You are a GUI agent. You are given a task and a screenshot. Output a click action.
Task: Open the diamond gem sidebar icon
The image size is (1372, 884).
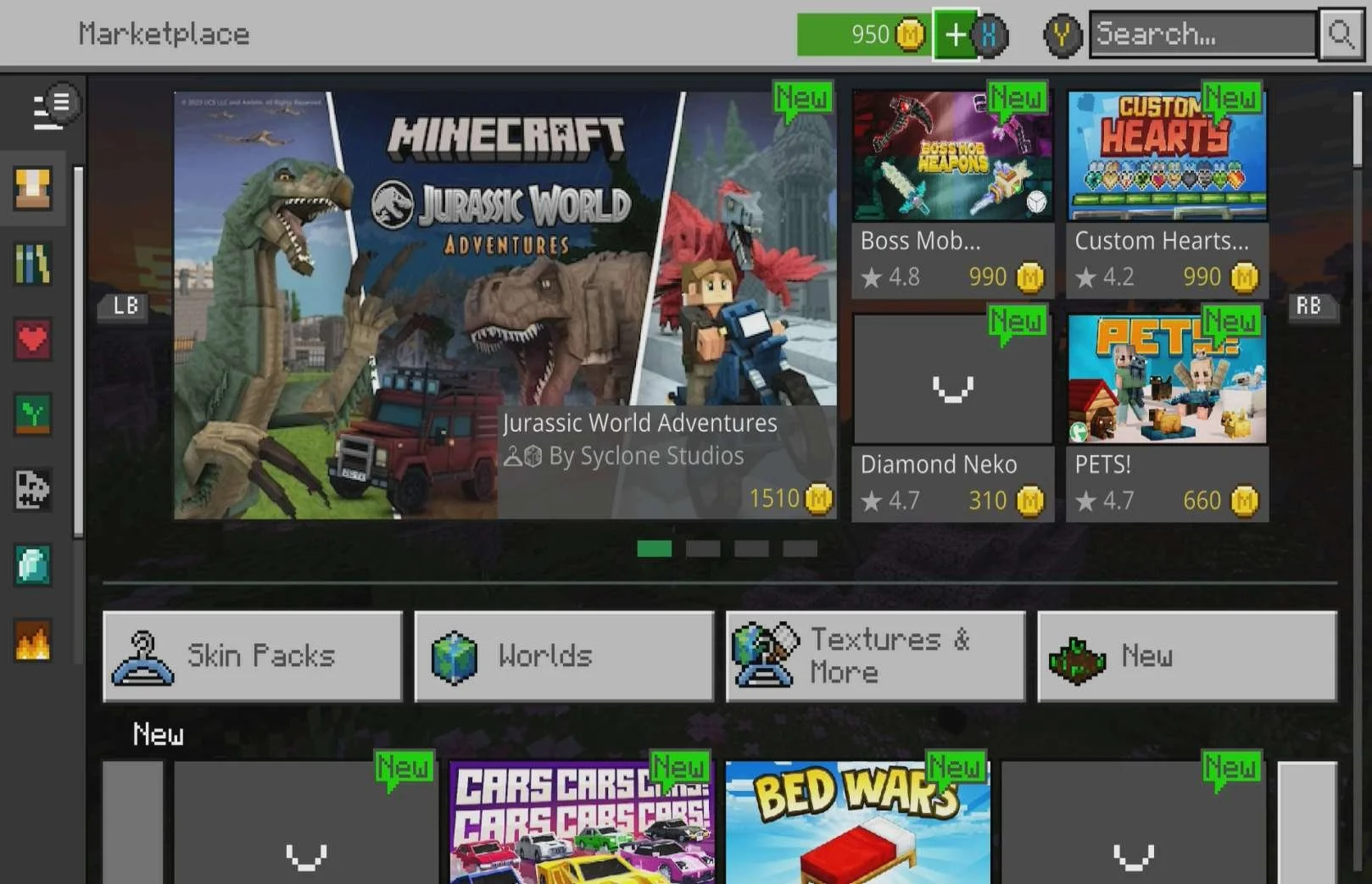coord(33,564)
